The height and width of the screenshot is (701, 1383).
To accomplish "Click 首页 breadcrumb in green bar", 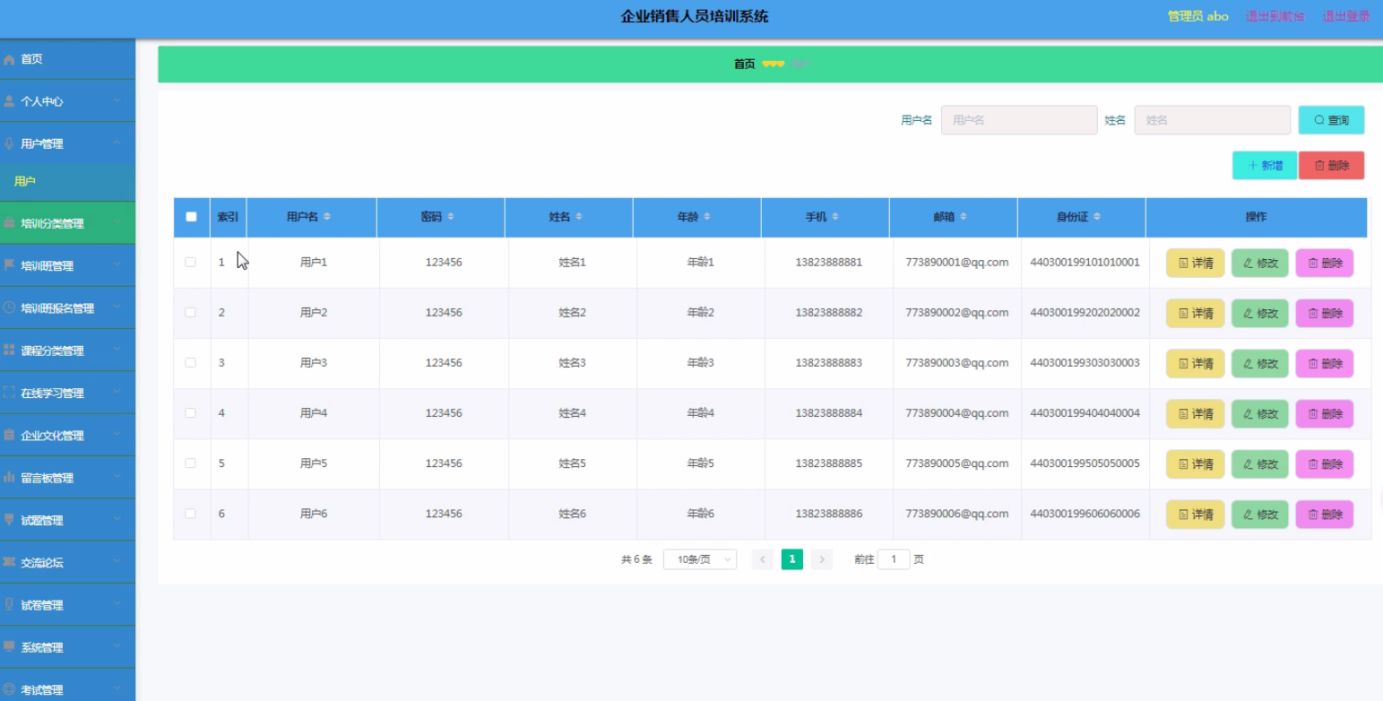I will tap(744, 64).
